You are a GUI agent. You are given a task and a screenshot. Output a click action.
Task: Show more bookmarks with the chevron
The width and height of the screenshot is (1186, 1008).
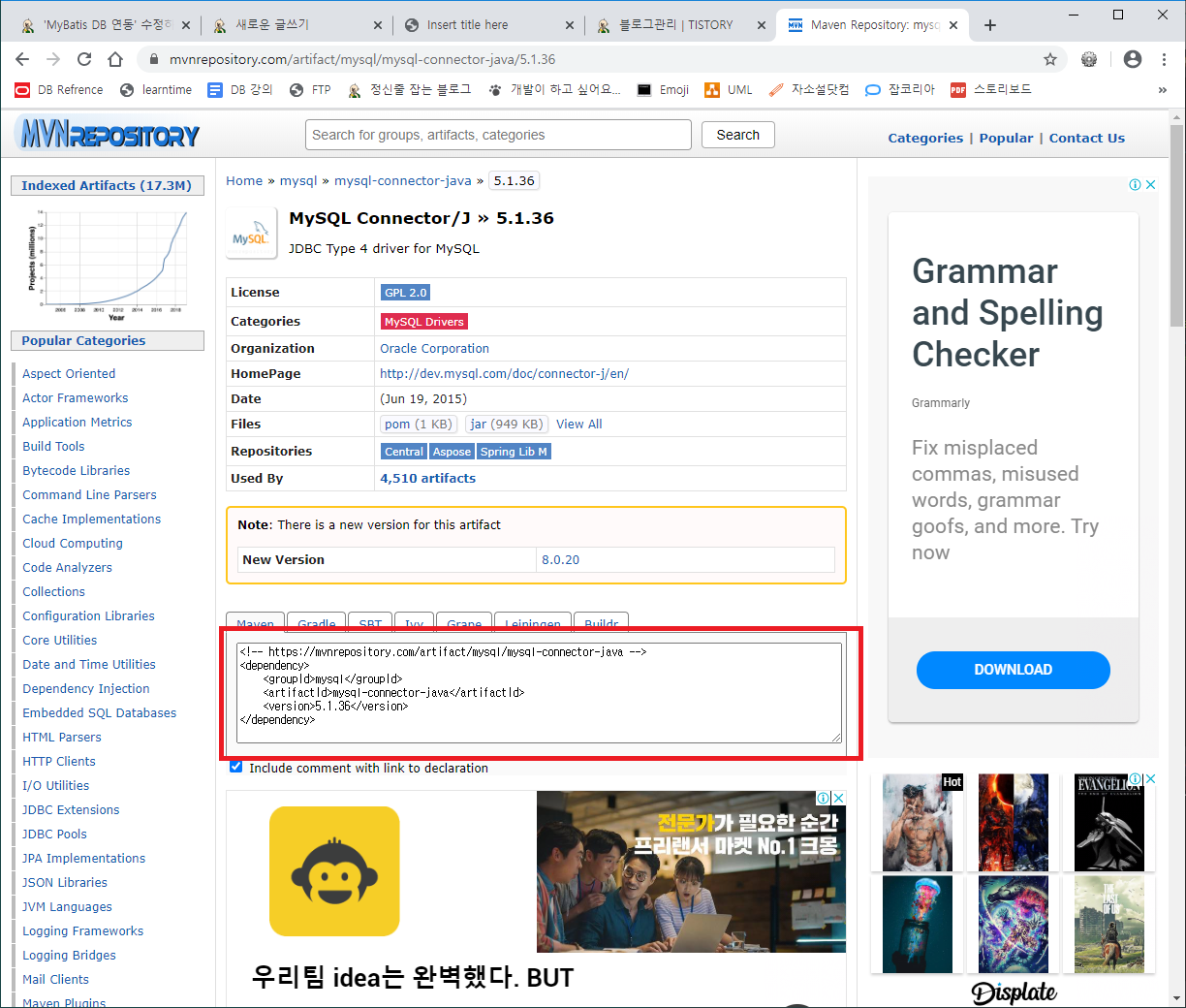pos(1163,90)
